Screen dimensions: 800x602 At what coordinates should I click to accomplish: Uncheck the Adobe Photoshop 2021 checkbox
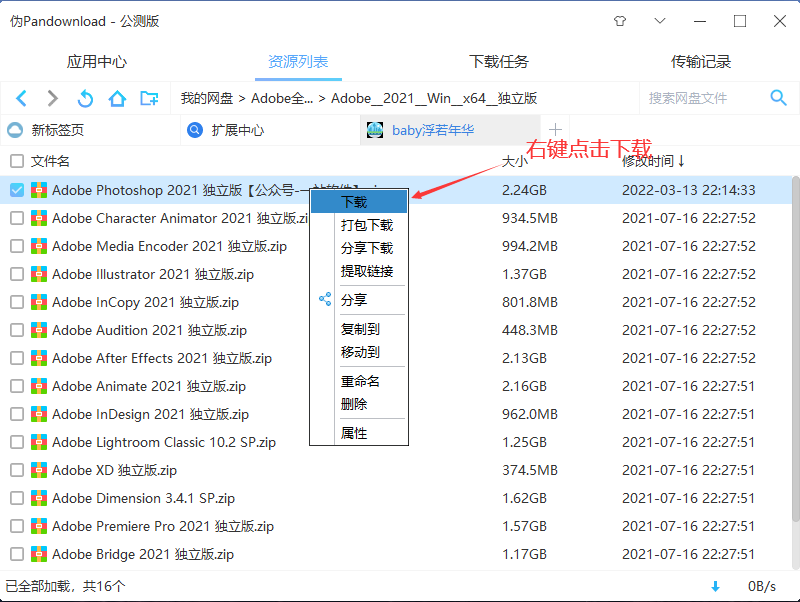(x=17, y=190)
